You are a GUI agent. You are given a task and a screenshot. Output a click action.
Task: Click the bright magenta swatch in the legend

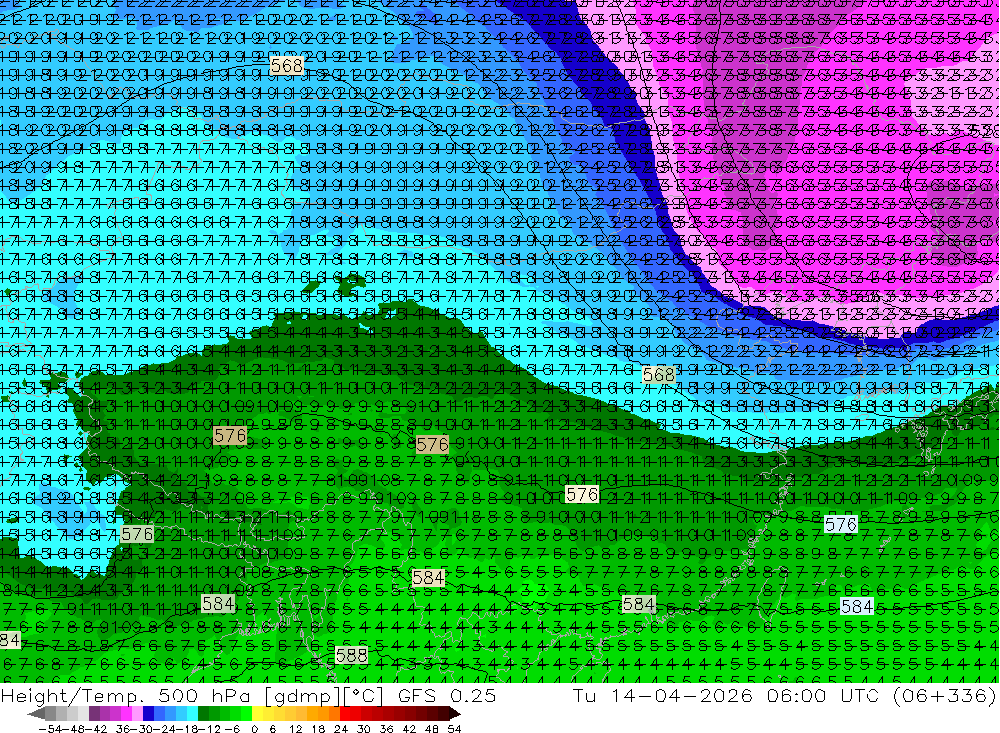point(126,714)
